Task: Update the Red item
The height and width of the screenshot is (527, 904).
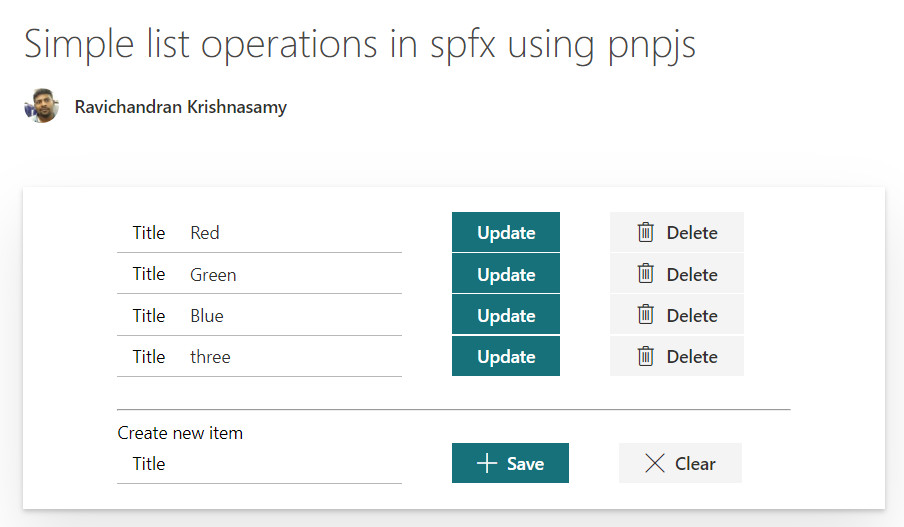Action: pyautogui.click(x=506, y=232)
